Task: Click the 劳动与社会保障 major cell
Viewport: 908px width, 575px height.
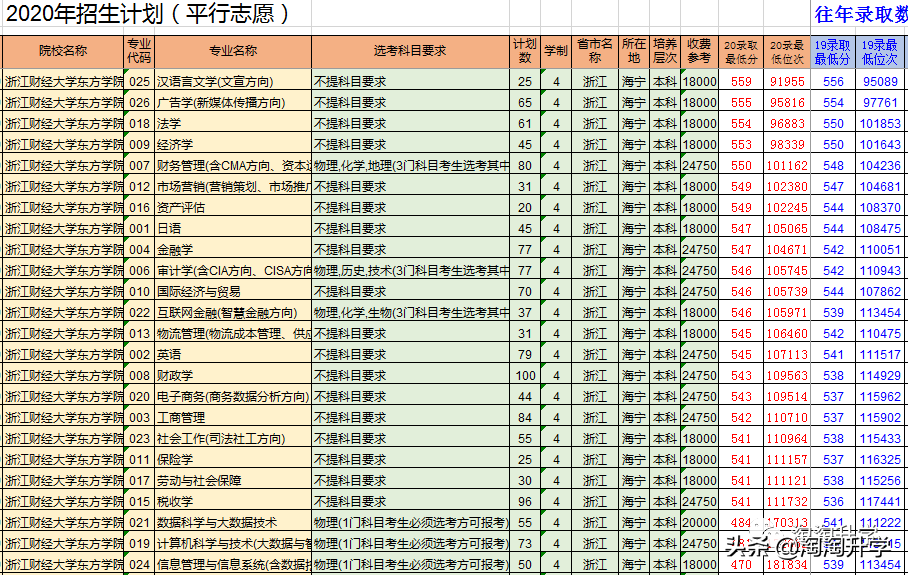Action: [233, 481]
